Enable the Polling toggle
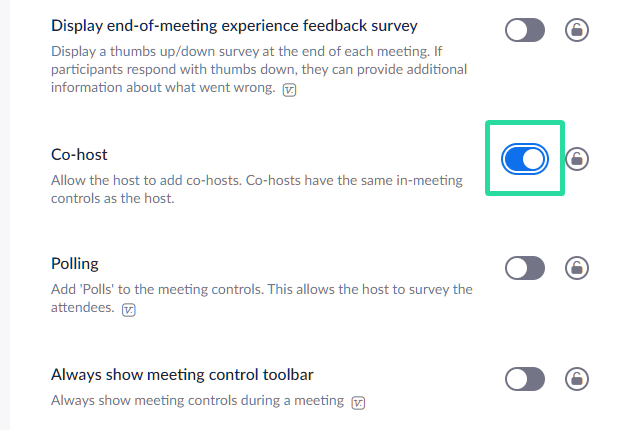Image resolution: width=629 pixels, height=430 pixels. tap(525, 268)
